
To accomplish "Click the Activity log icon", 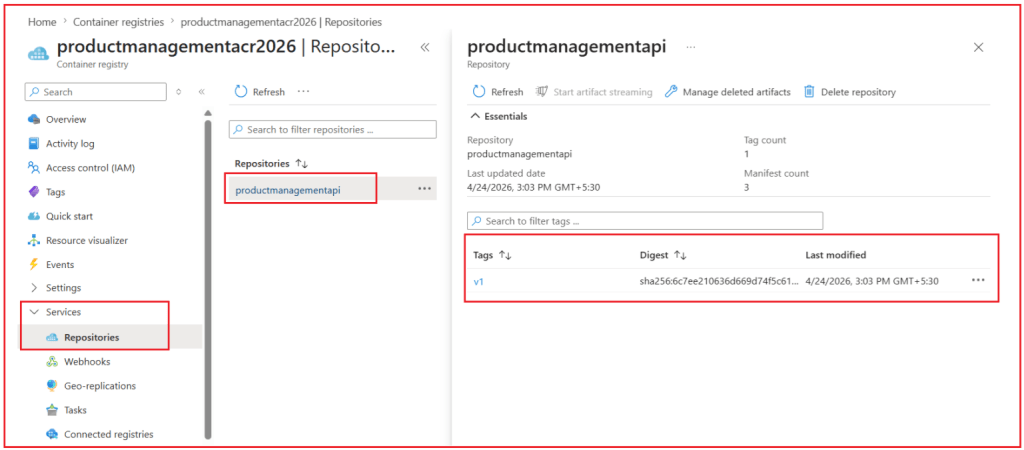I will click(x=34, y=144).
